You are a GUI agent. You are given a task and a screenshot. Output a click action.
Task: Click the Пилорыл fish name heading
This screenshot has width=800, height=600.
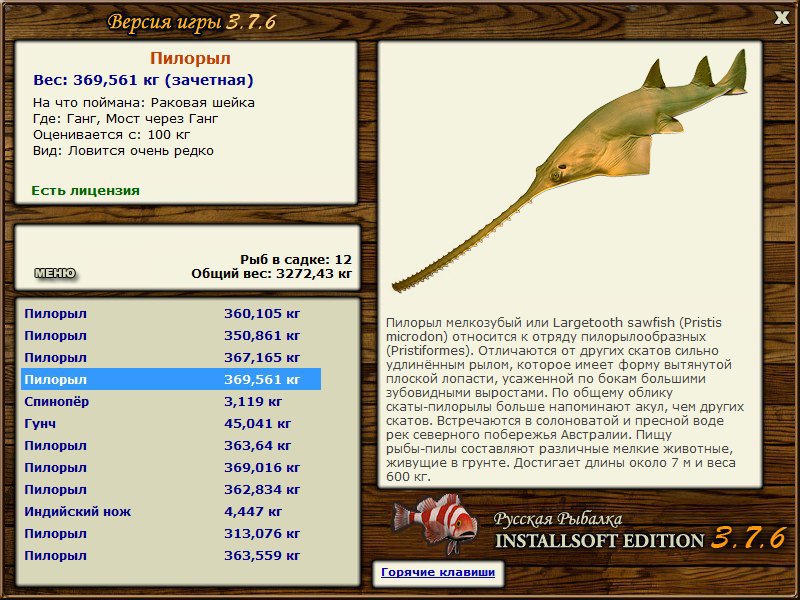click(190, 58)
